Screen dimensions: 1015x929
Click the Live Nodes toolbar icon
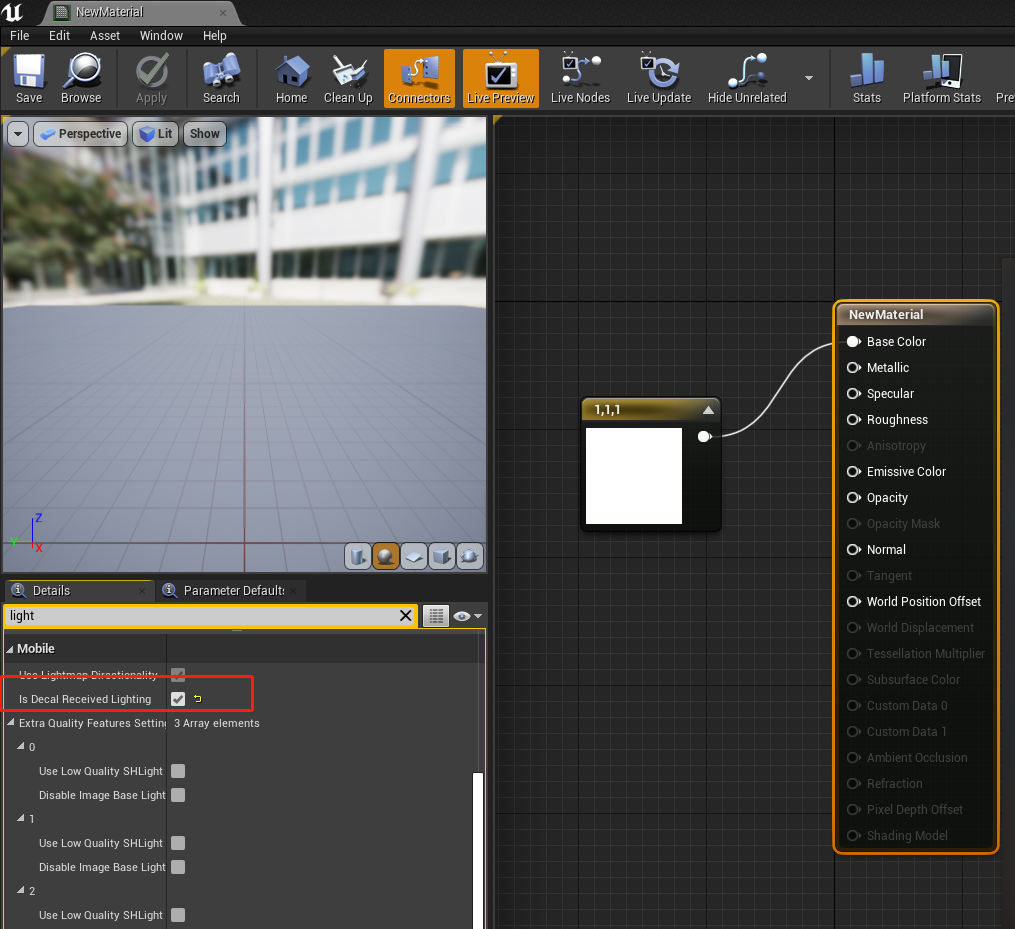pos(580,78)
